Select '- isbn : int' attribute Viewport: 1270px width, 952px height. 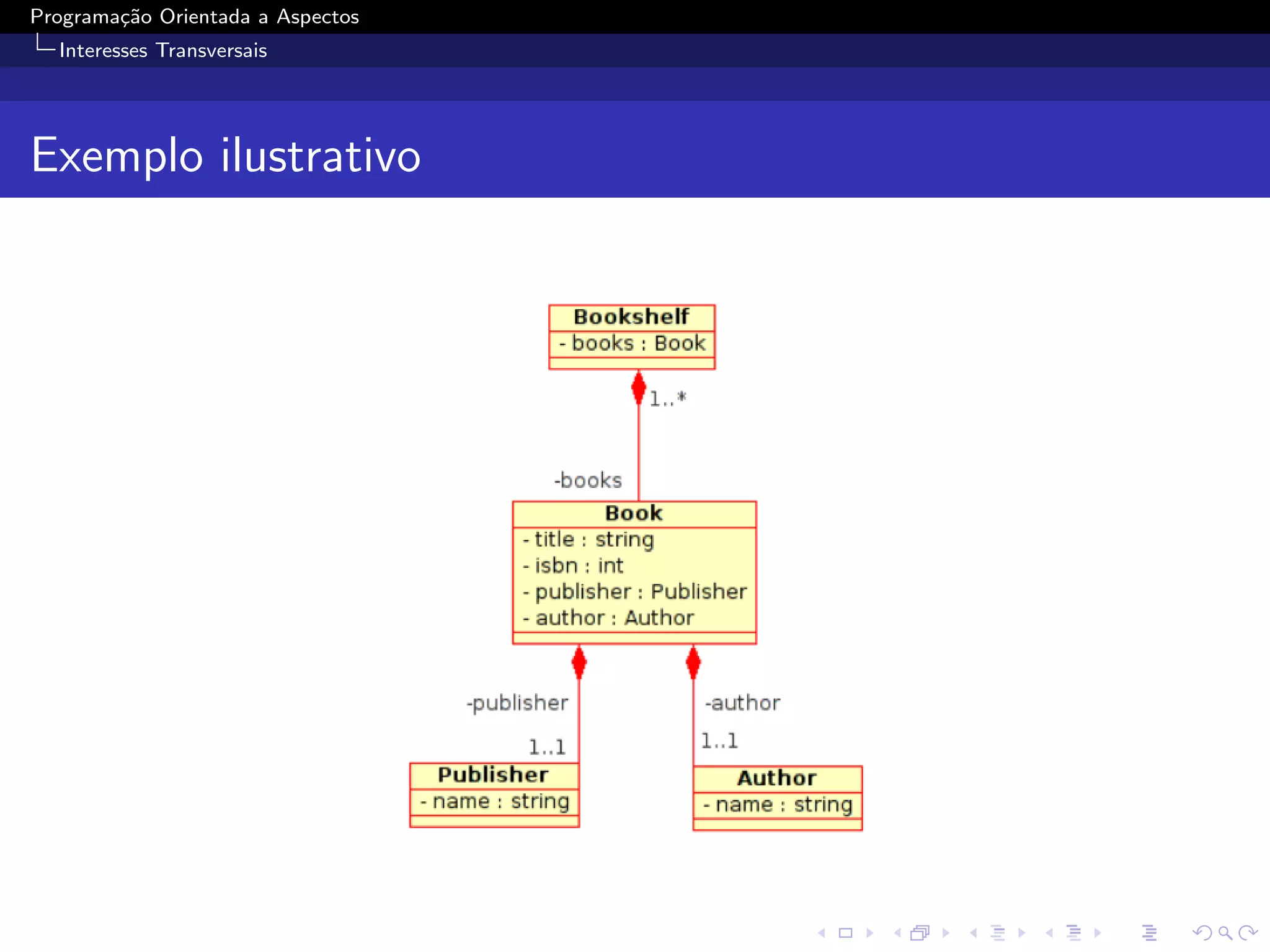pos(573,566)
